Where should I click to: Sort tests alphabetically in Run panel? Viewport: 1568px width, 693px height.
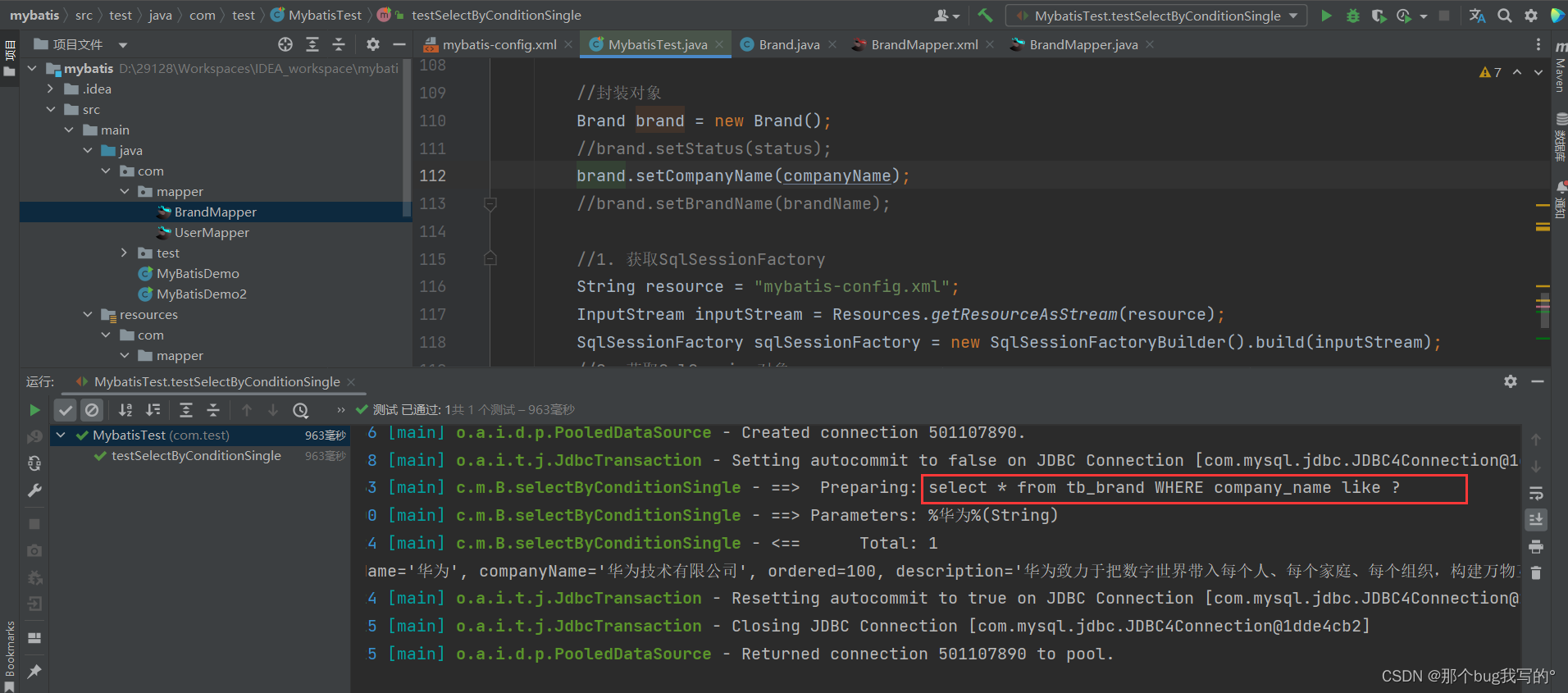coord(125,409)
